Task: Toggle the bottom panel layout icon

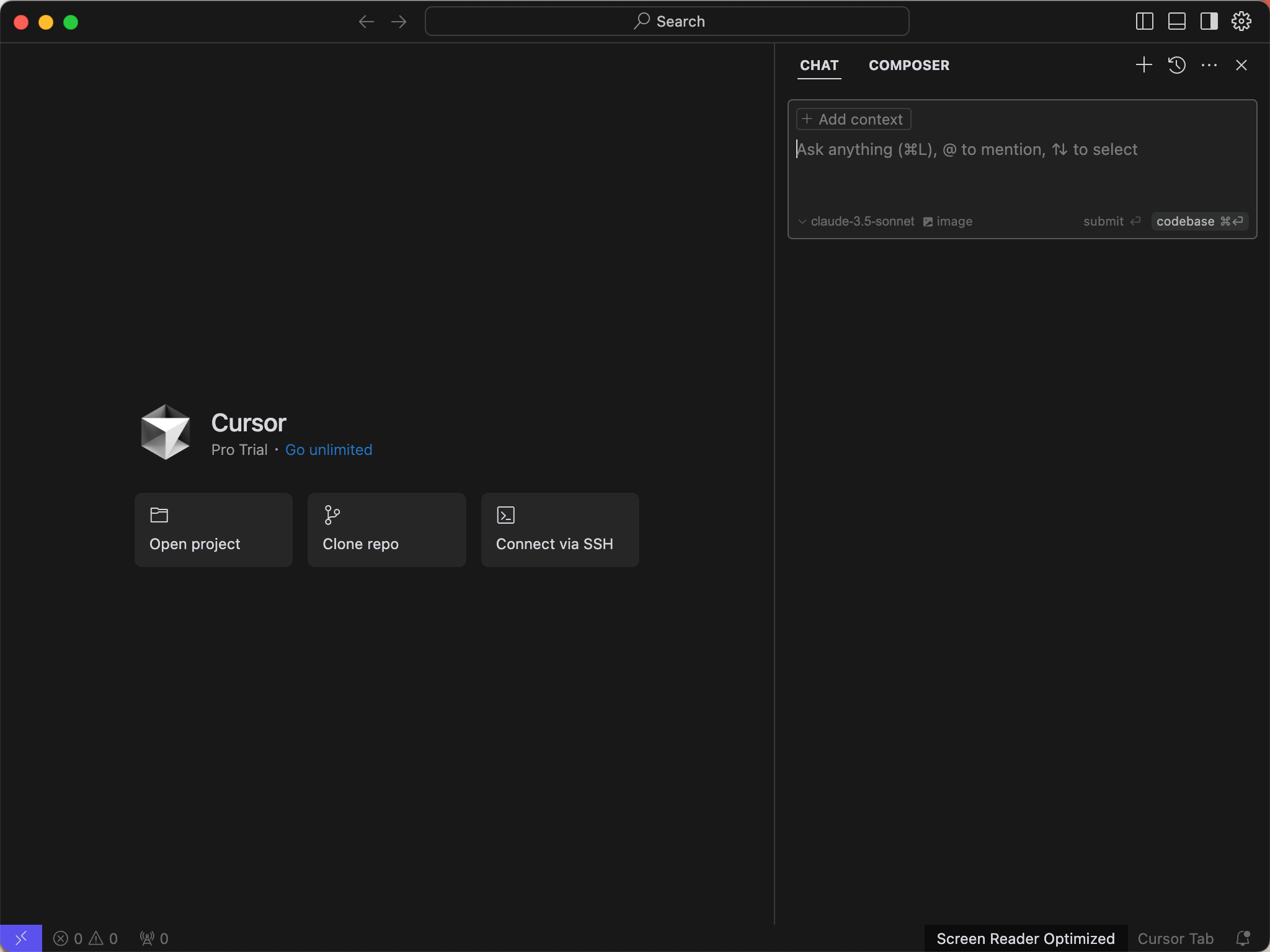Action: point(1176,22)
